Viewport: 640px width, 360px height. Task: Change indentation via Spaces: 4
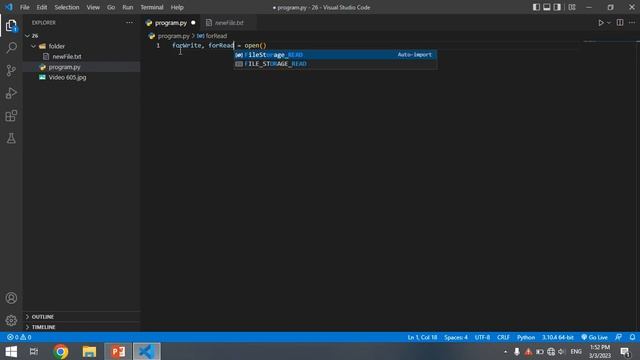click(456, 337)
